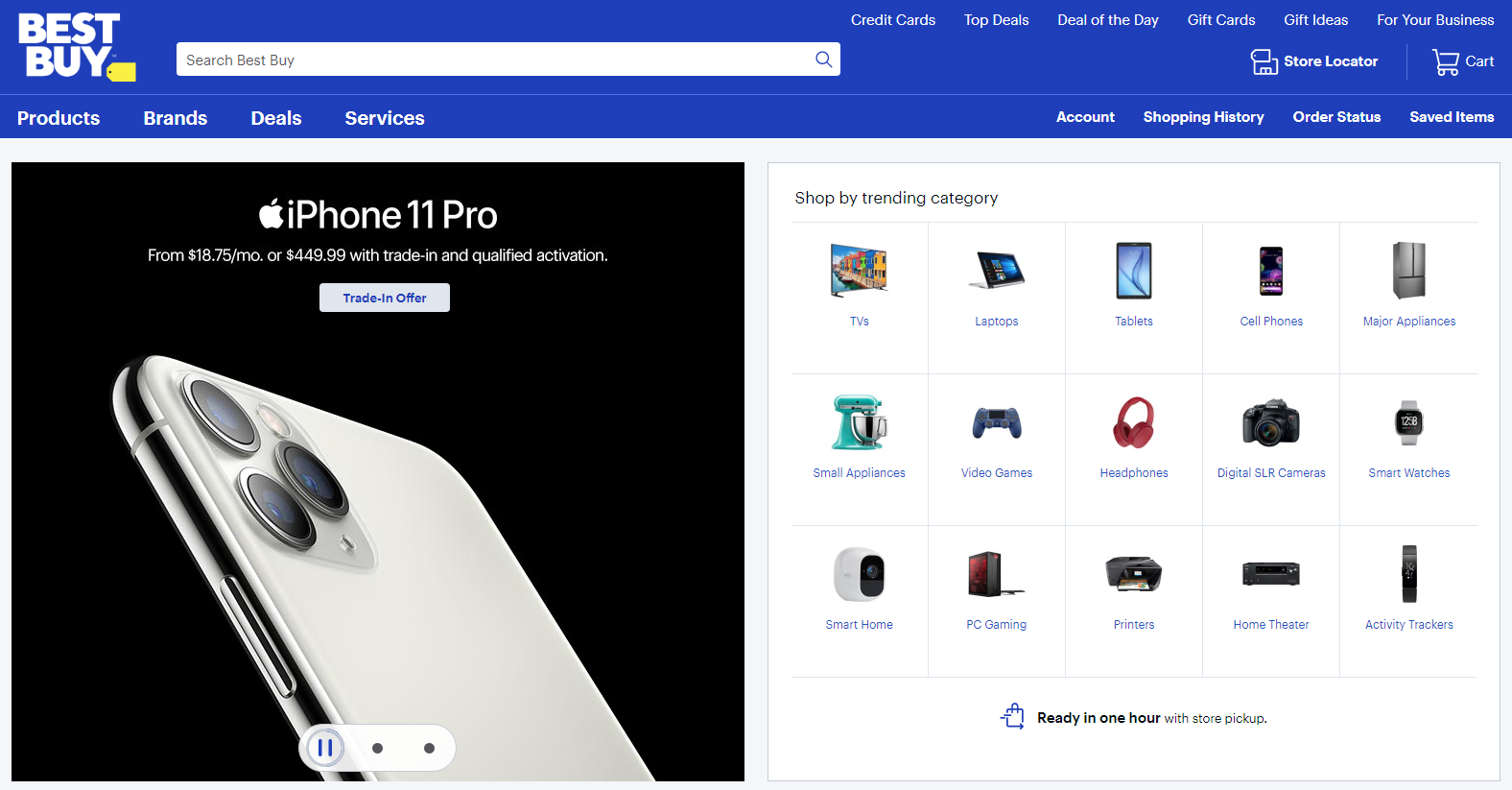Select the TVs category image
Image resolution: width=1512 pixels, height=790 pixels.
click(x=859, y=270)
